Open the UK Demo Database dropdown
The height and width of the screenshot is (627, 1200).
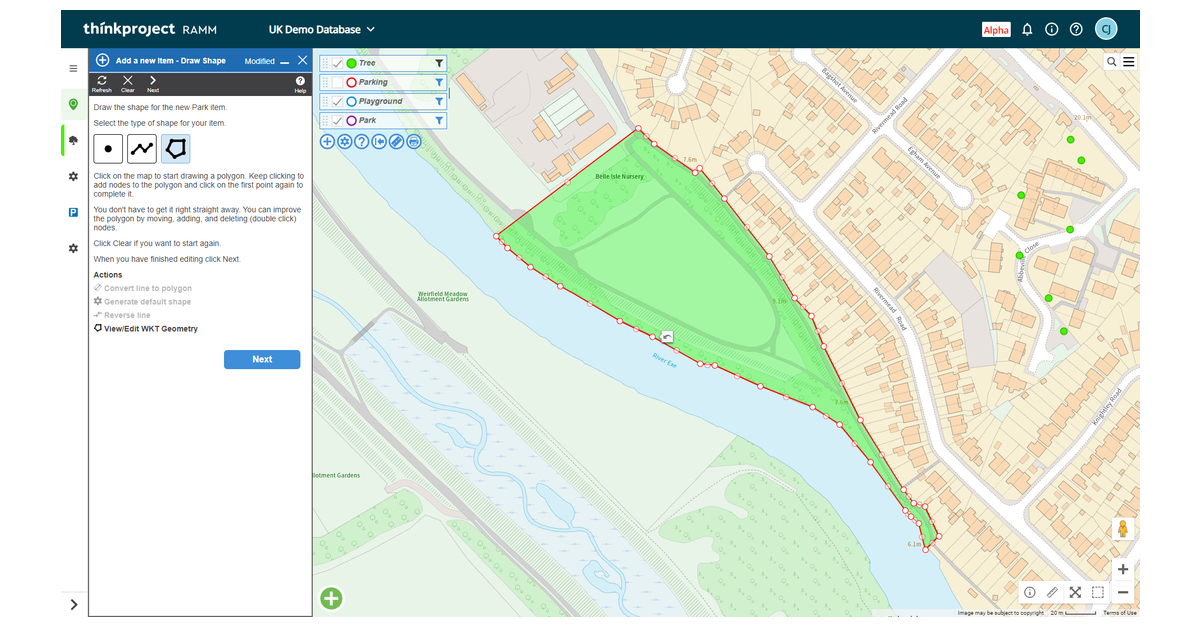[320, 29]
